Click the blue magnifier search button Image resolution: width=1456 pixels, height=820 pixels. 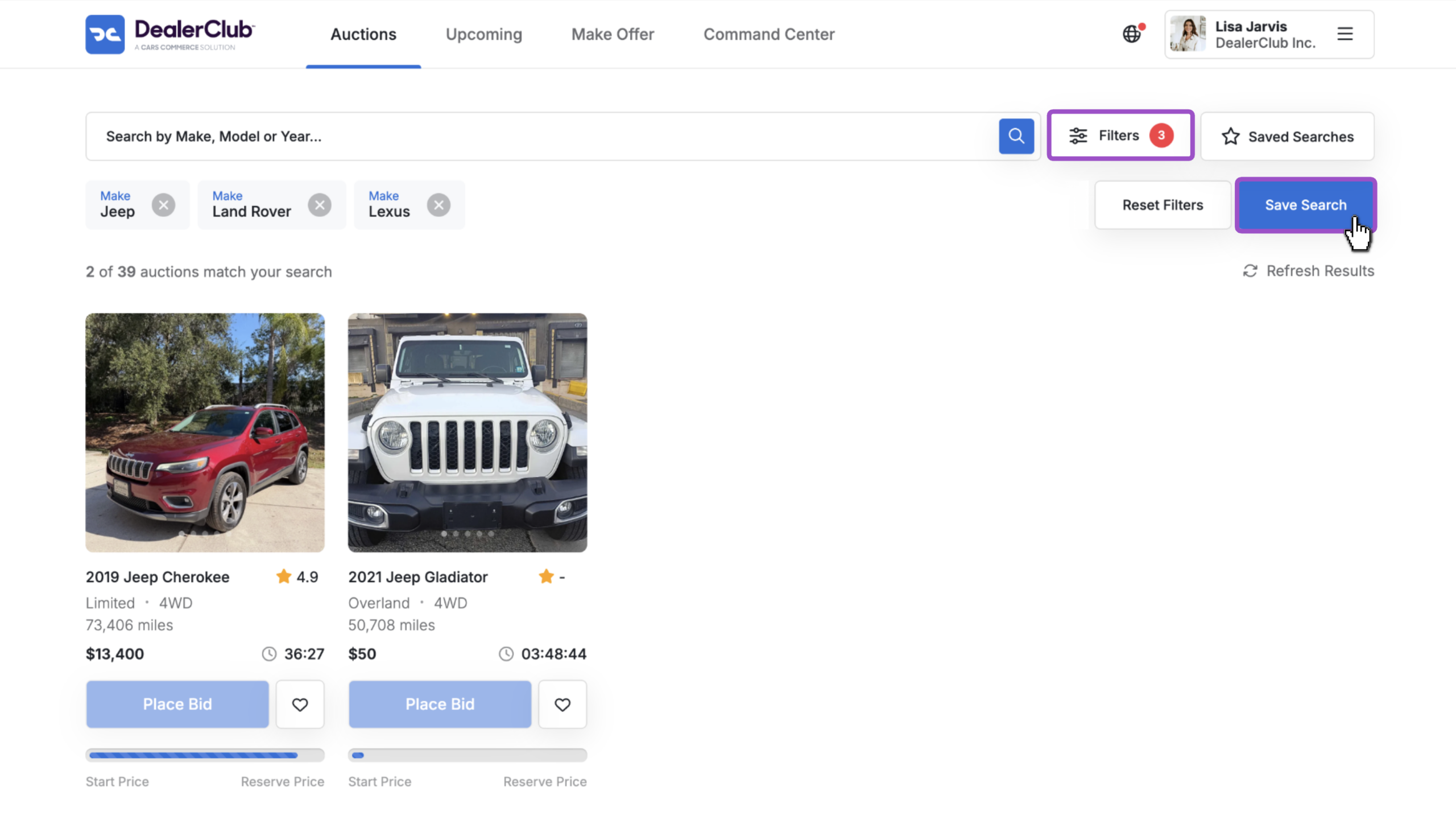[x=1016, y=136]
